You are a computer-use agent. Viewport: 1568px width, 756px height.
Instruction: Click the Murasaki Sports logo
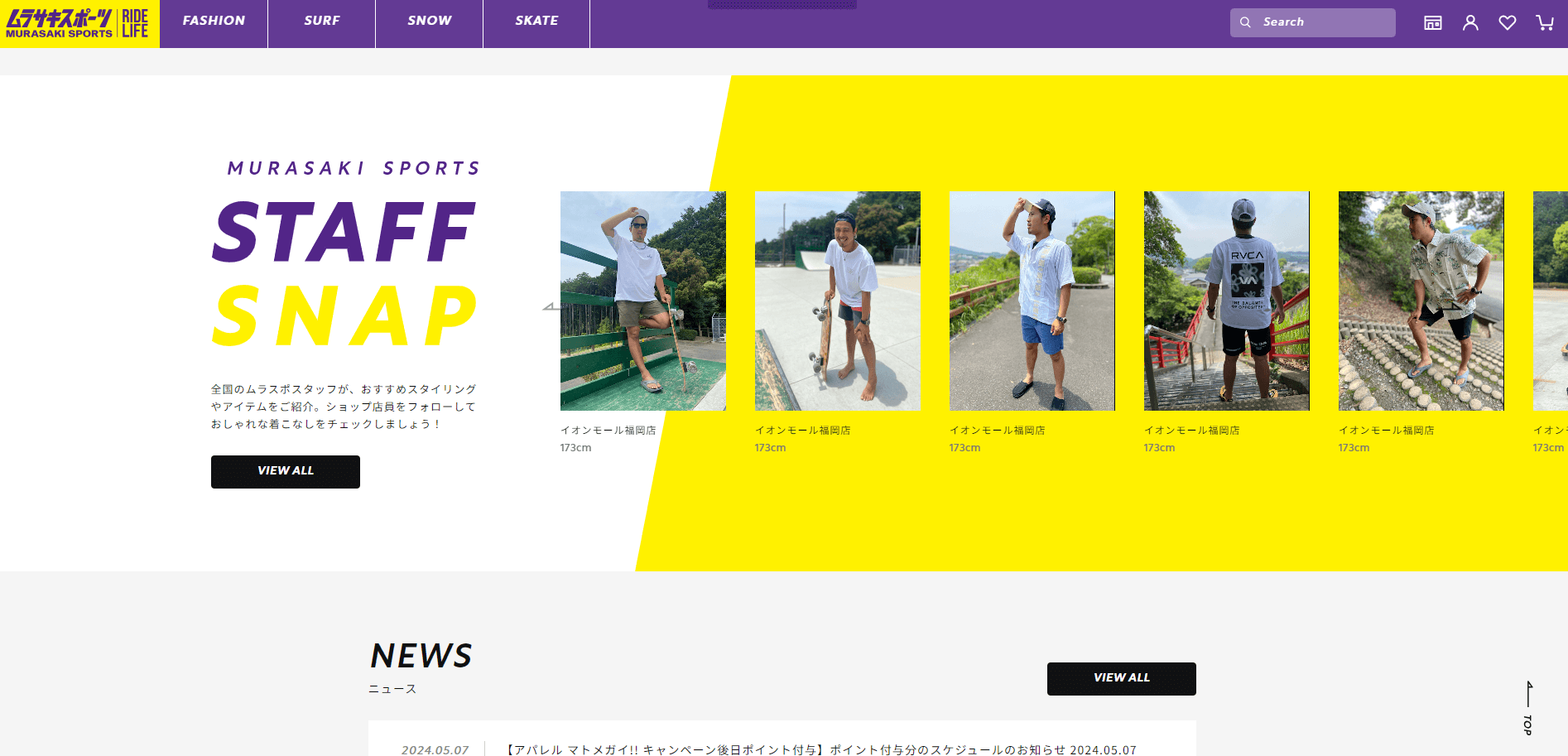(x=79, y=23)
